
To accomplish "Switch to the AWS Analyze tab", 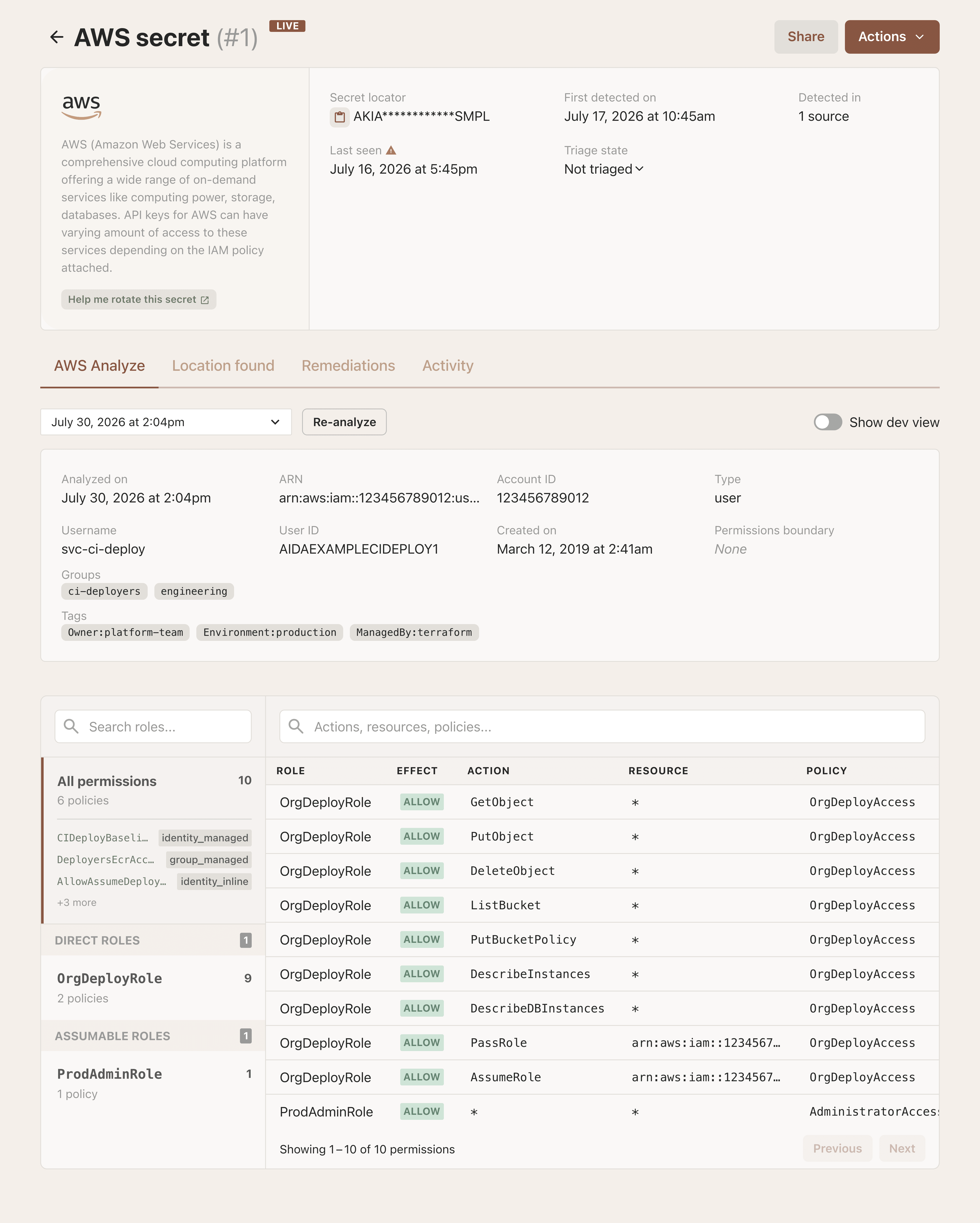I will coord(99,366).
